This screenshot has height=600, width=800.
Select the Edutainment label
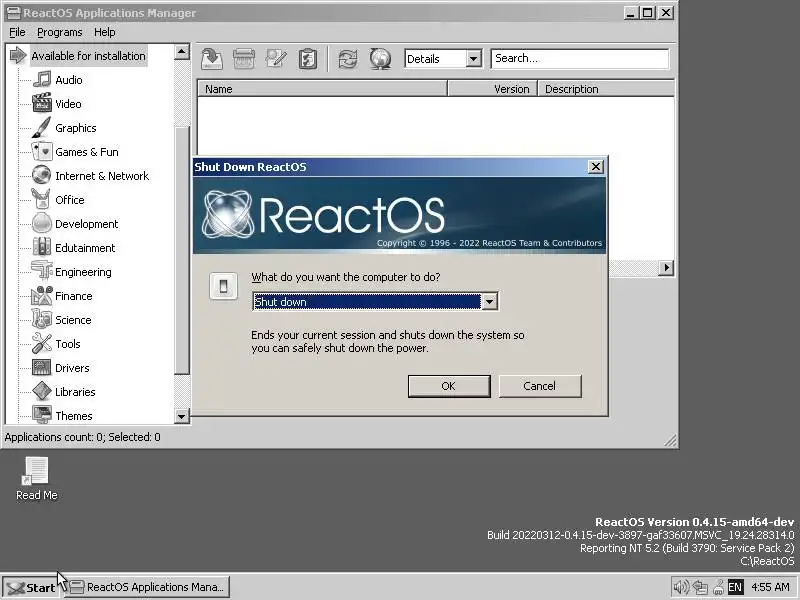(x=85, y=248)
